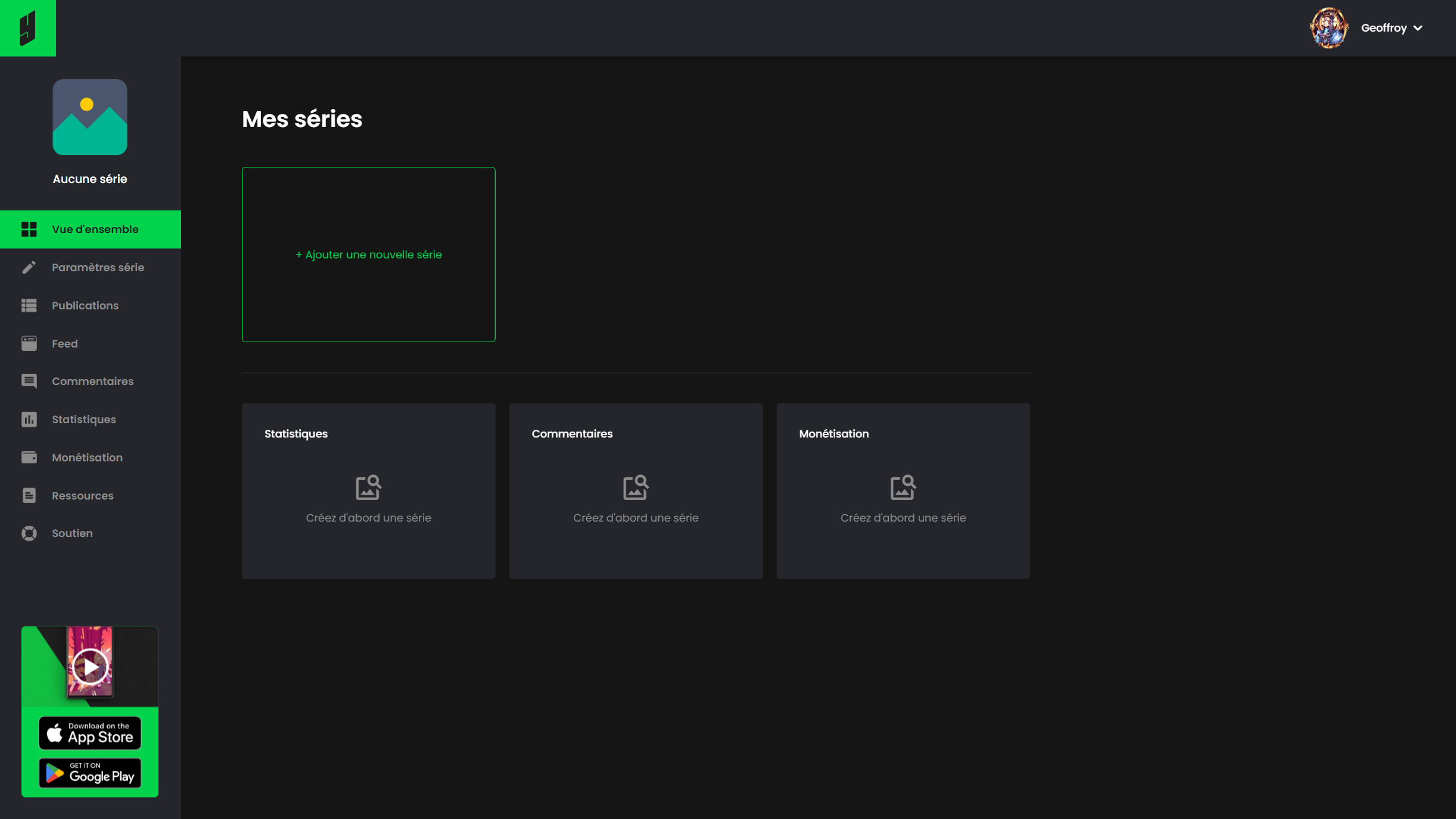Play the mobile app promo video
1456x819 pixels.
click(x=90, y=666)
